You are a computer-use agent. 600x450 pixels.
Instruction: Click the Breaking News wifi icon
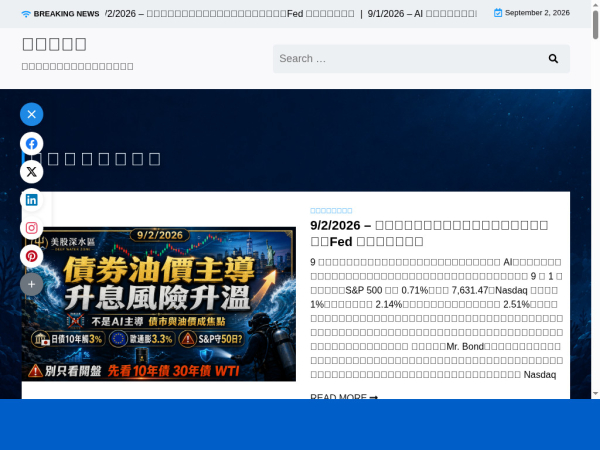click(26, 14)
